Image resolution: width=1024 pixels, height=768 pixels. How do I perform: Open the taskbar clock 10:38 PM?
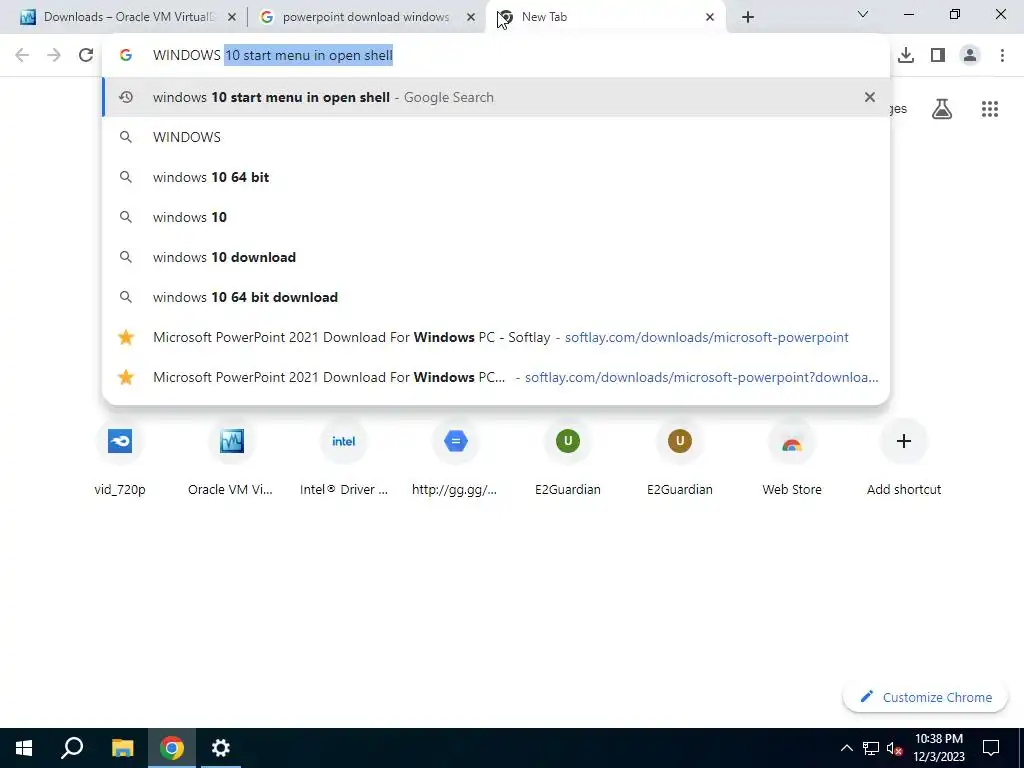pos(939,748)
